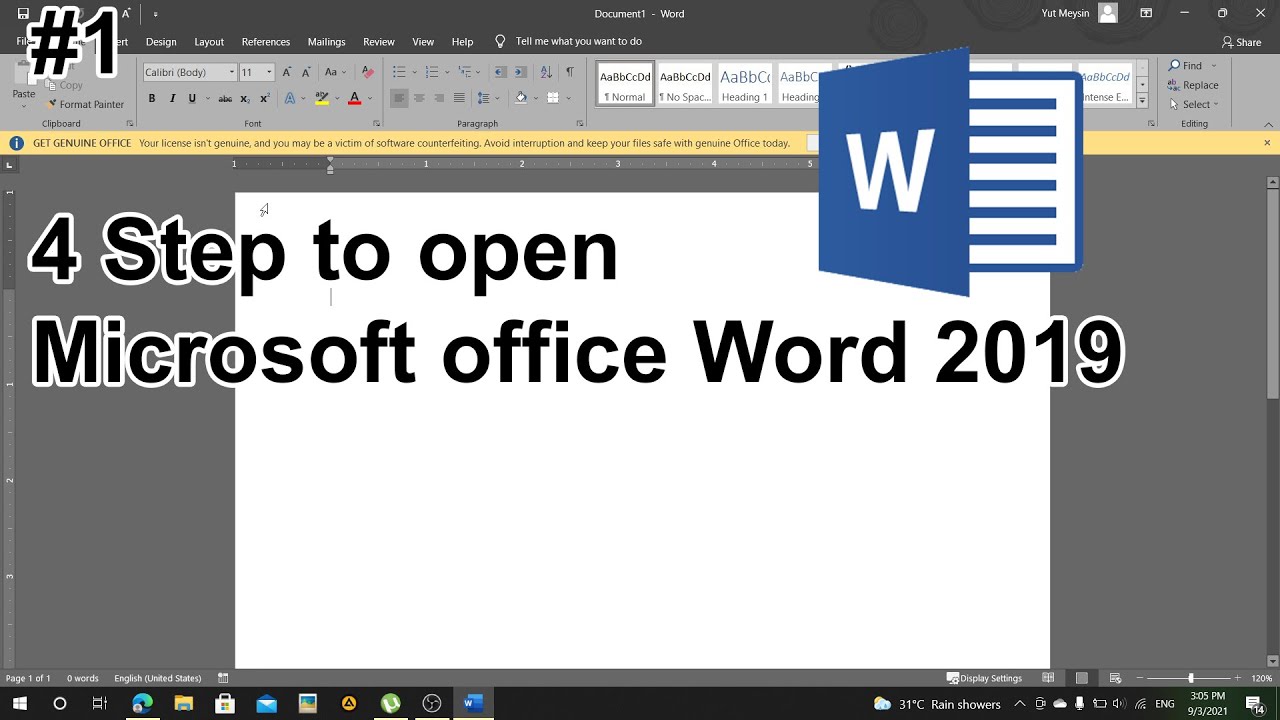Click the Borders icon in Paragraph group
Screen dimensions: 1280x720
(x=553, y=98)
